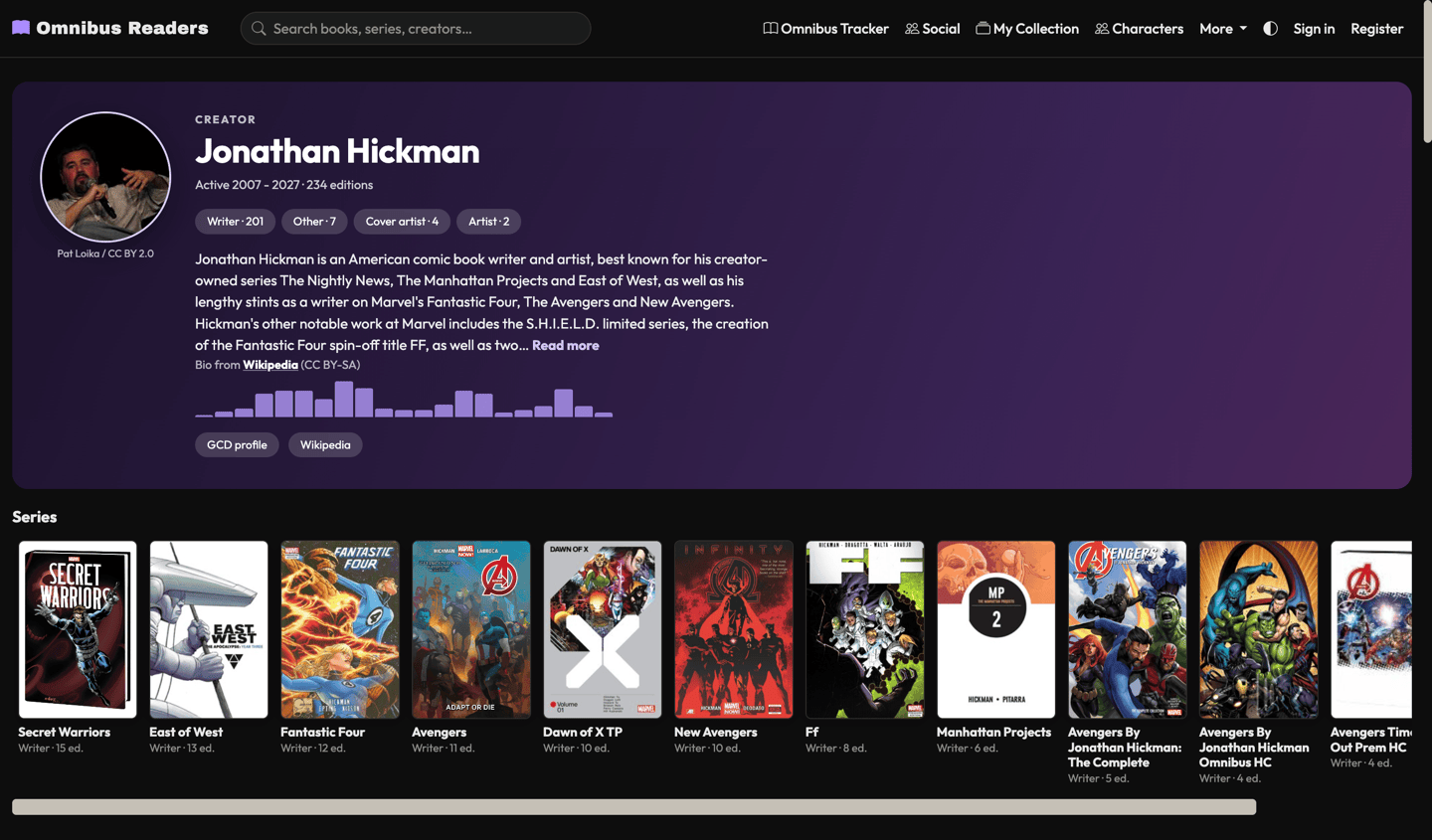Click the Social people icon
This screenshot has height=840, width=1432.
point(912,29)
